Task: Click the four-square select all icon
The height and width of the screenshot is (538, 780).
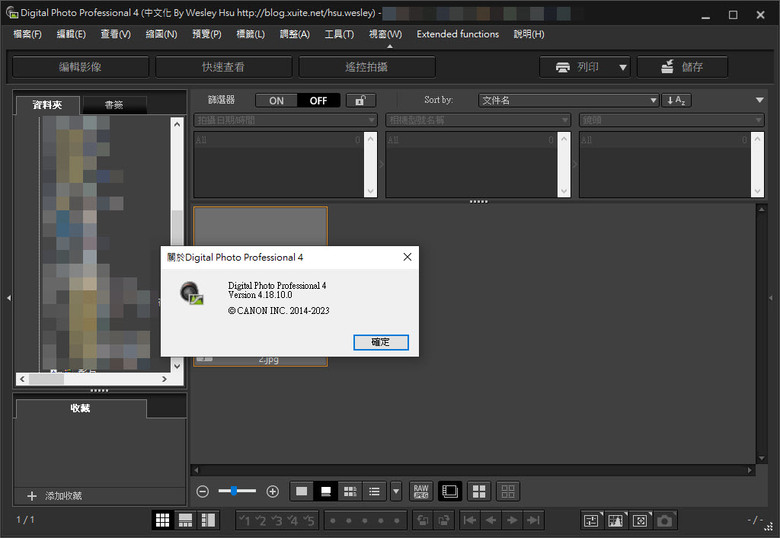Action: tap(479, 492)
